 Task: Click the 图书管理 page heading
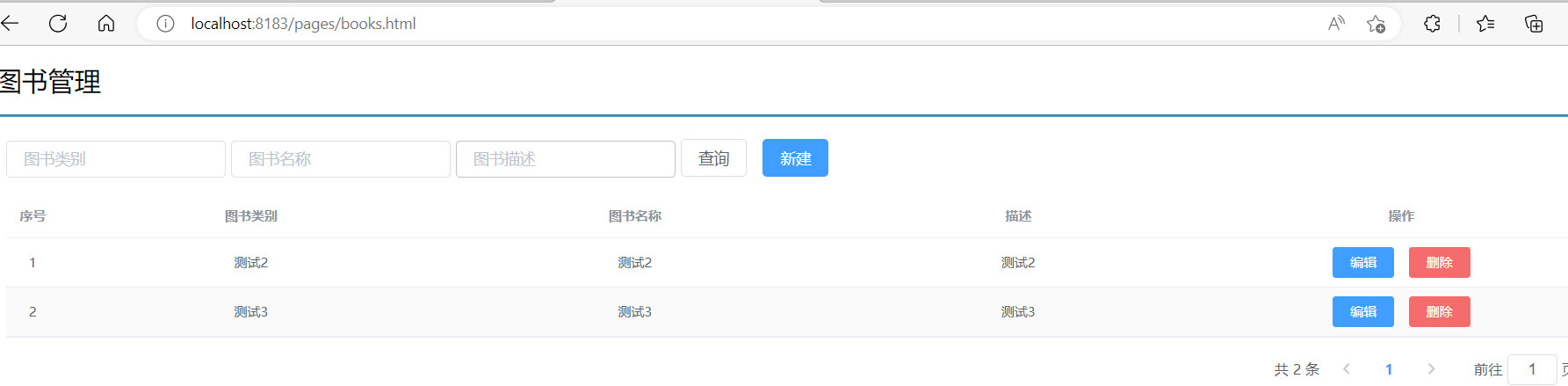(50, 82)
